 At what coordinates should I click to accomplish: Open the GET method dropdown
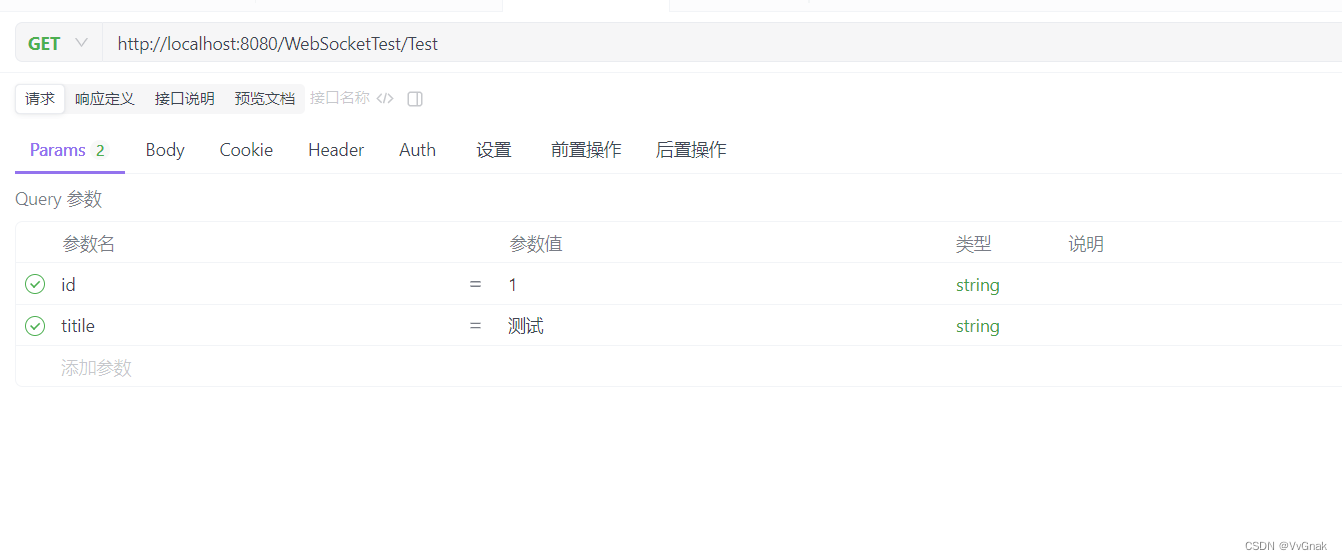tap(58, 43)
